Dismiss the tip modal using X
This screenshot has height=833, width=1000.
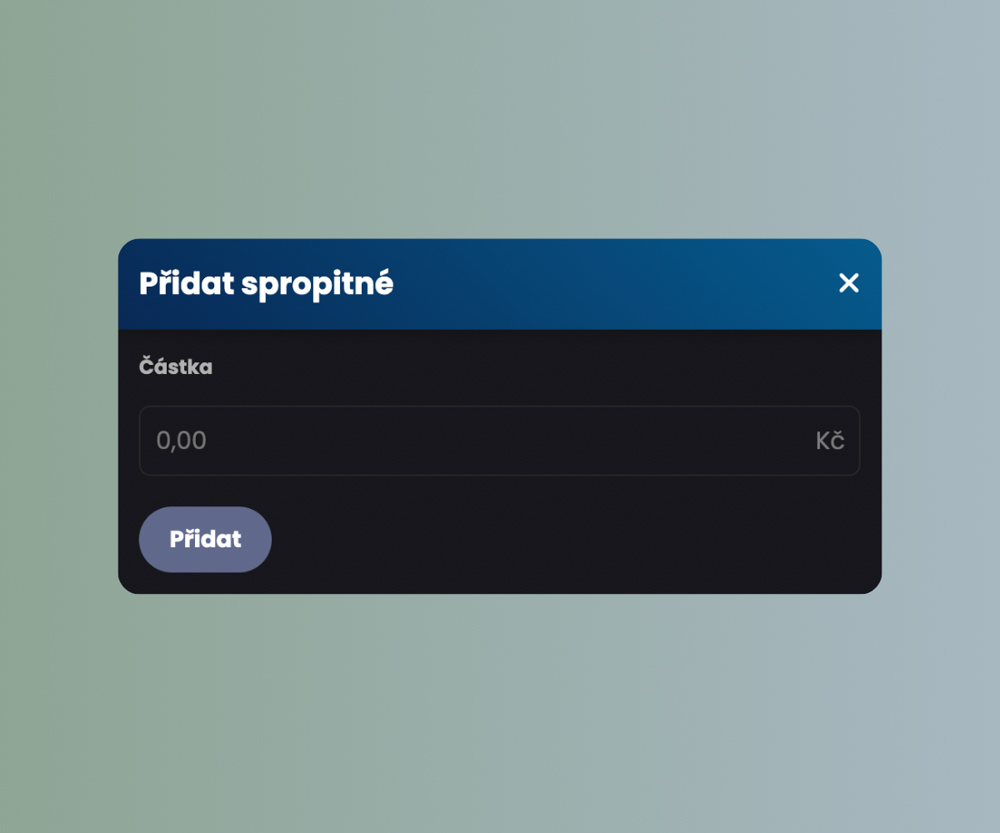(849, 283)
